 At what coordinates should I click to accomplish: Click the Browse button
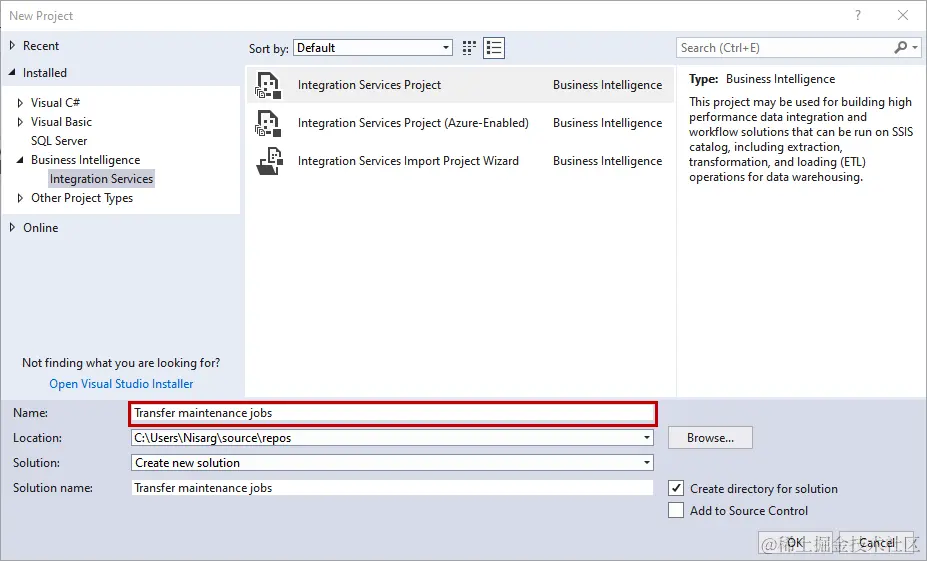click(710, 438)
